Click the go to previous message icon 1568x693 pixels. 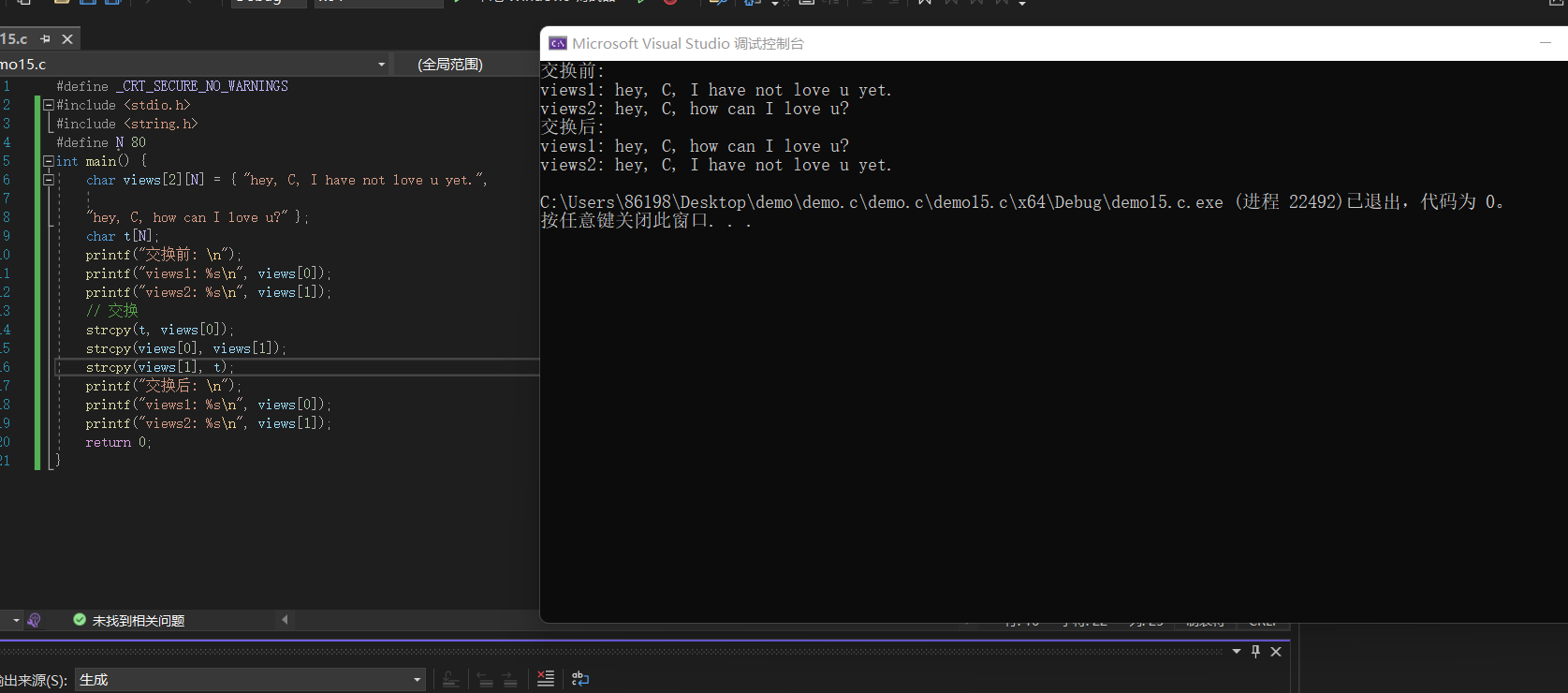[x=485, y=679]
